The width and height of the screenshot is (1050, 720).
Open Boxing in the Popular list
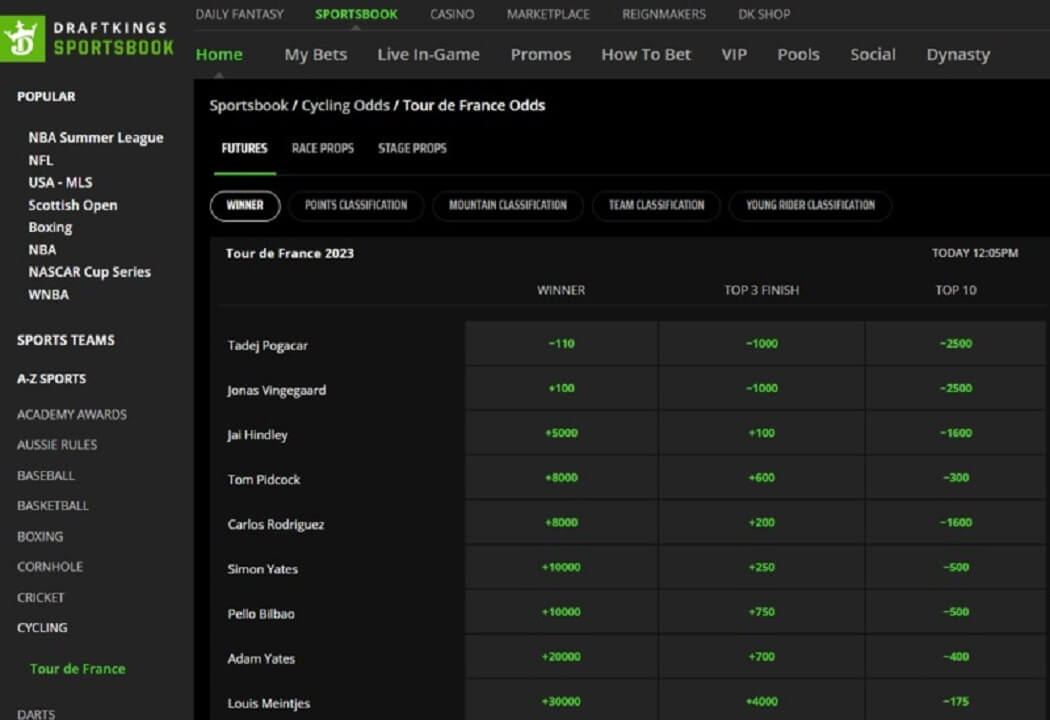50,227
